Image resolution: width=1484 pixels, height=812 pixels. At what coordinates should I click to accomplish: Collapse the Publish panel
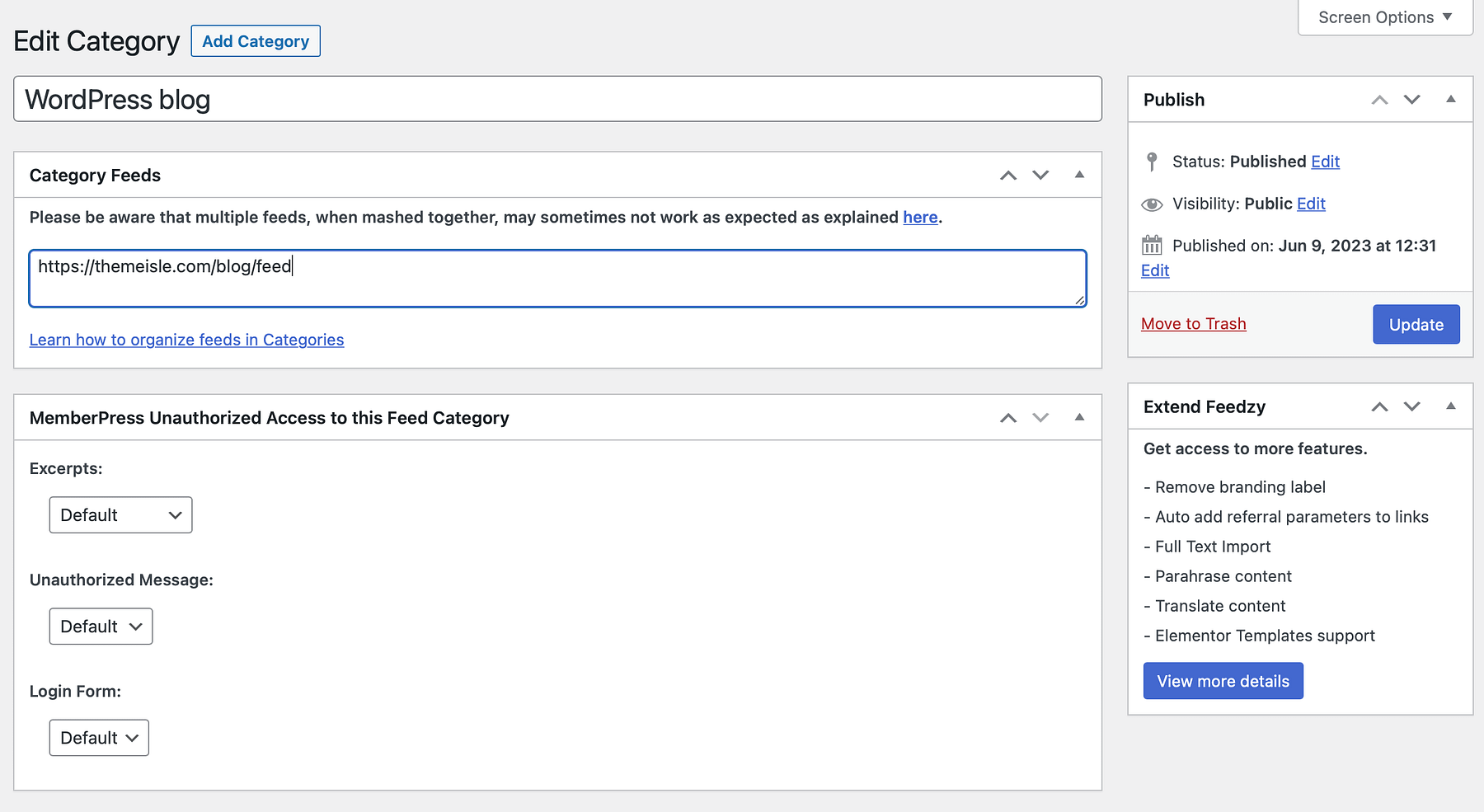1450,99
